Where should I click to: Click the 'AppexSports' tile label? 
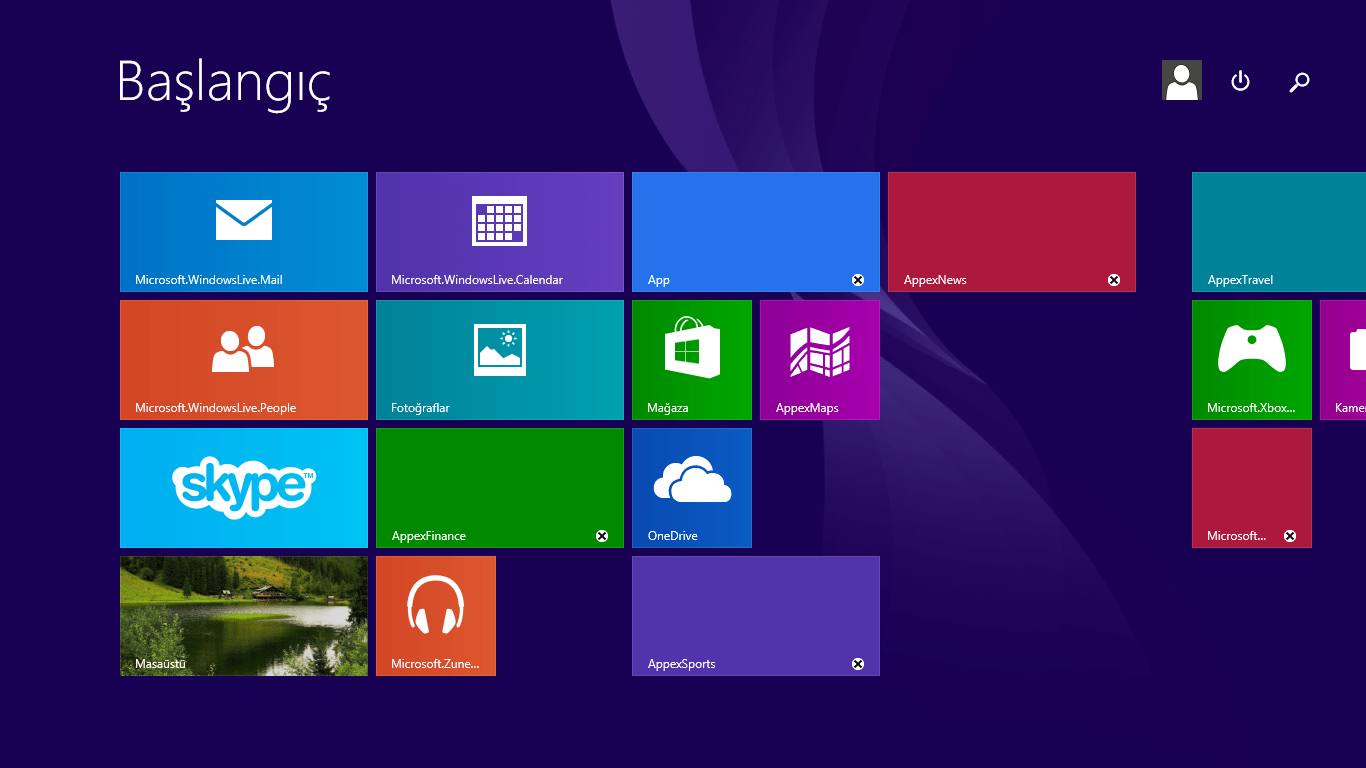[682, 664]
